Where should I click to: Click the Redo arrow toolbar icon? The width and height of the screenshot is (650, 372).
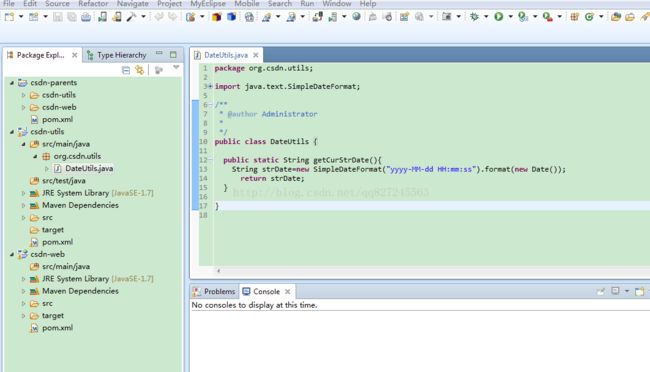(172, 17)
